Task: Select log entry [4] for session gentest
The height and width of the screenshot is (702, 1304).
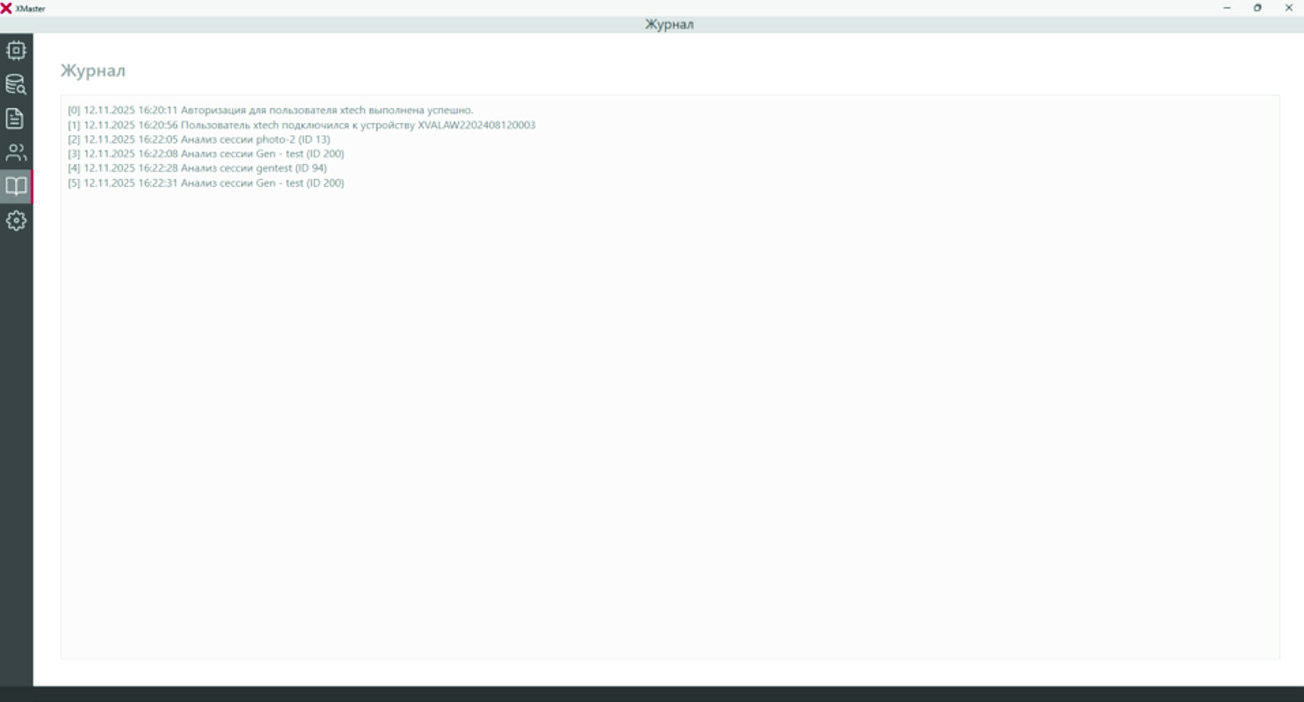Action: tap(197, 168)
